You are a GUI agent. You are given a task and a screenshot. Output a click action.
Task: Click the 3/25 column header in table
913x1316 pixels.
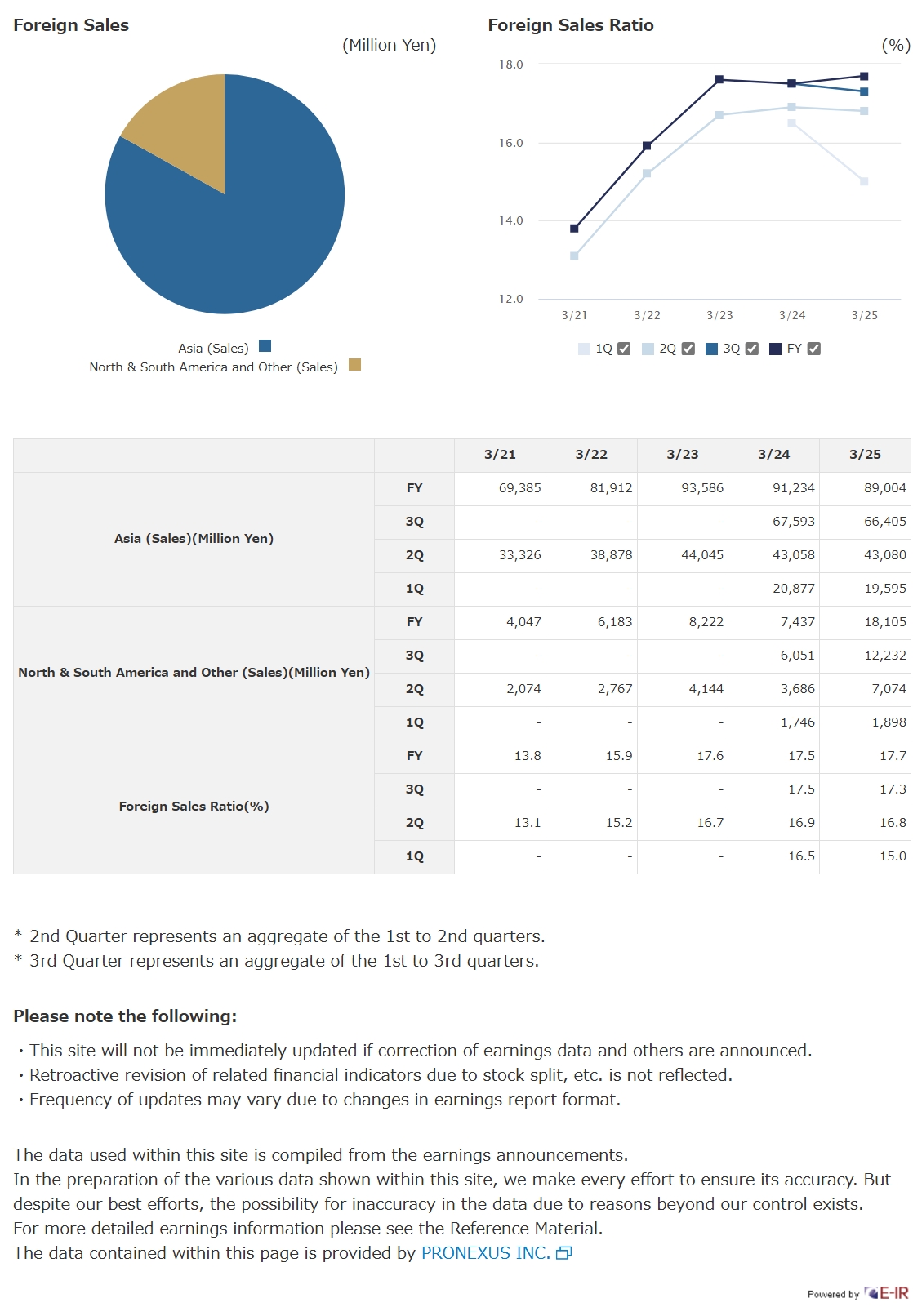(x=865, y=455)
